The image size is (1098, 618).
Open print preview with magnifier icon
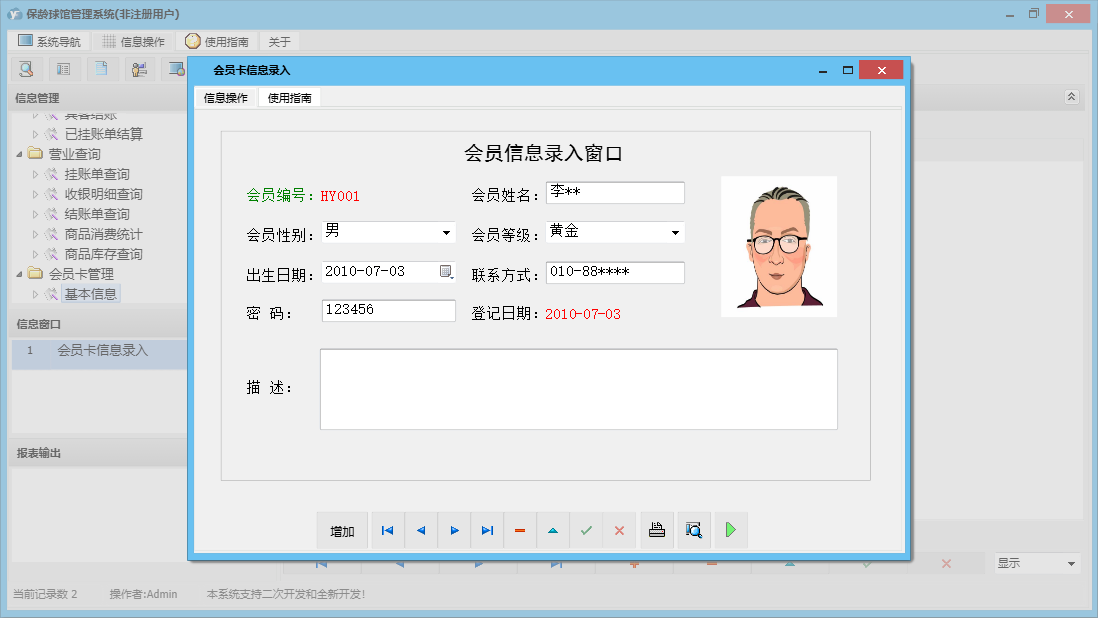694,530
